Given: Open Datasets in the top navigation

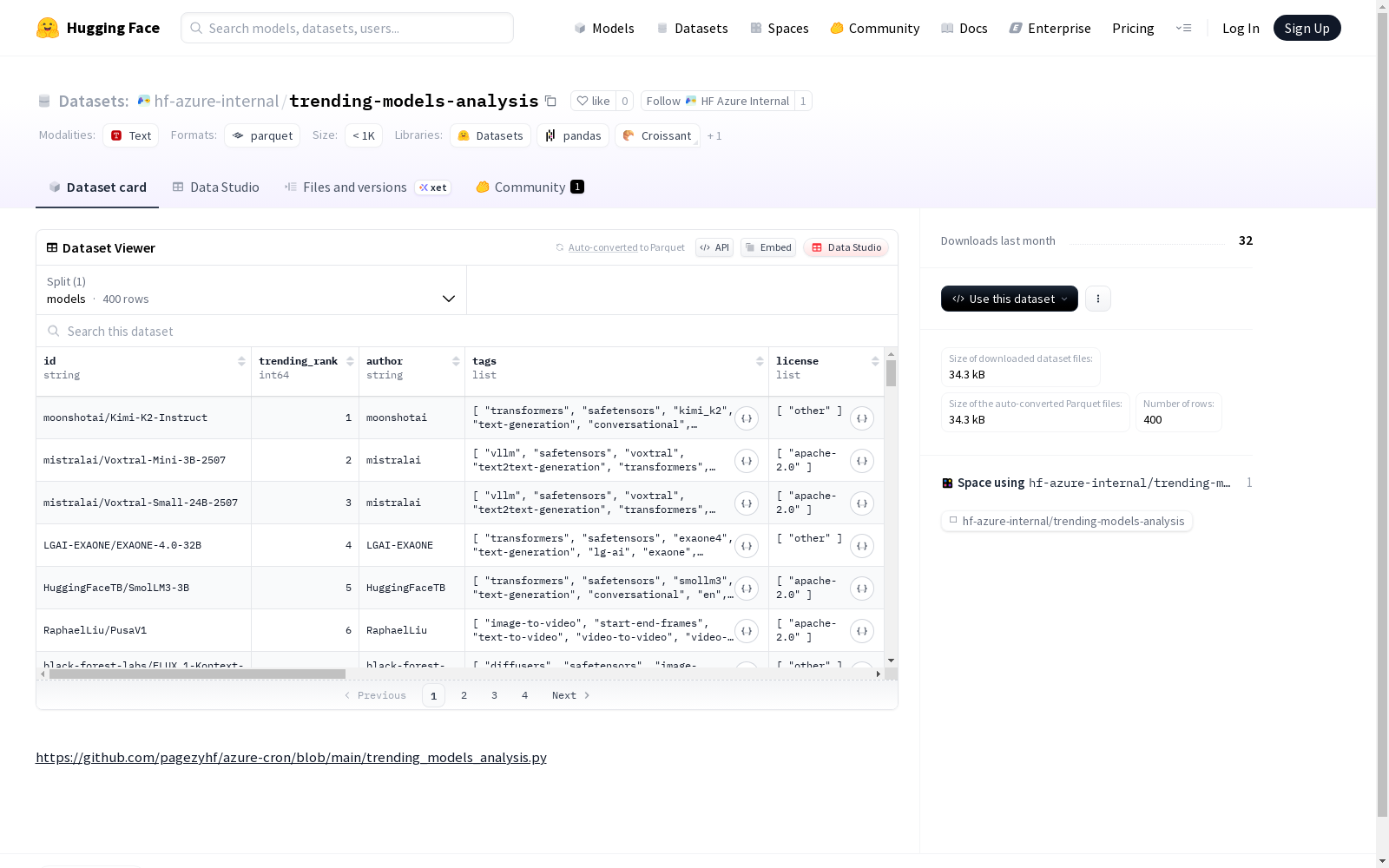Looking at the screenshot, I should point(692,28).
